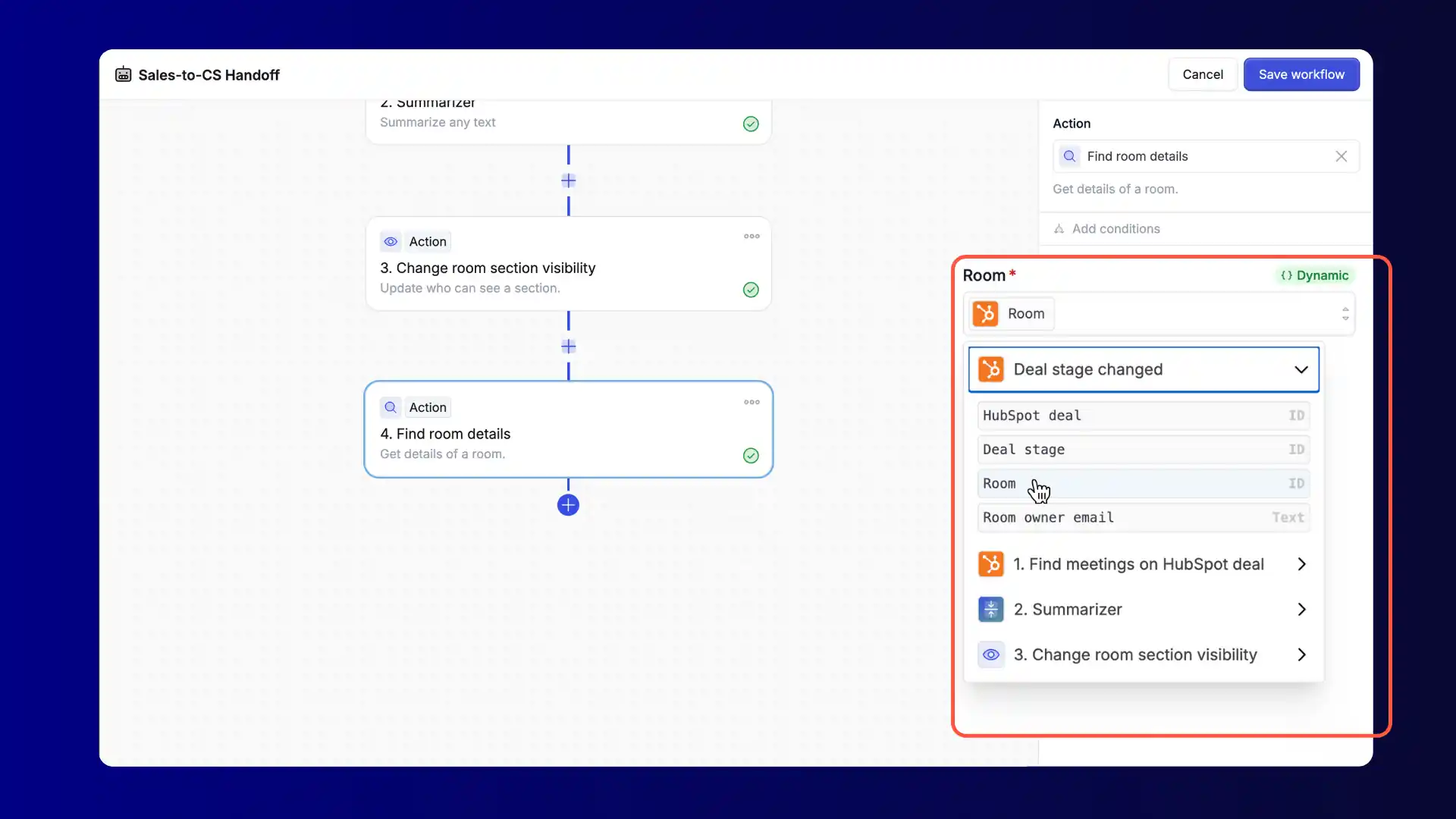The image size is (1456, 819).
Task: Click the workflow robot icon beside the title
Action: [x=123, y=74]
